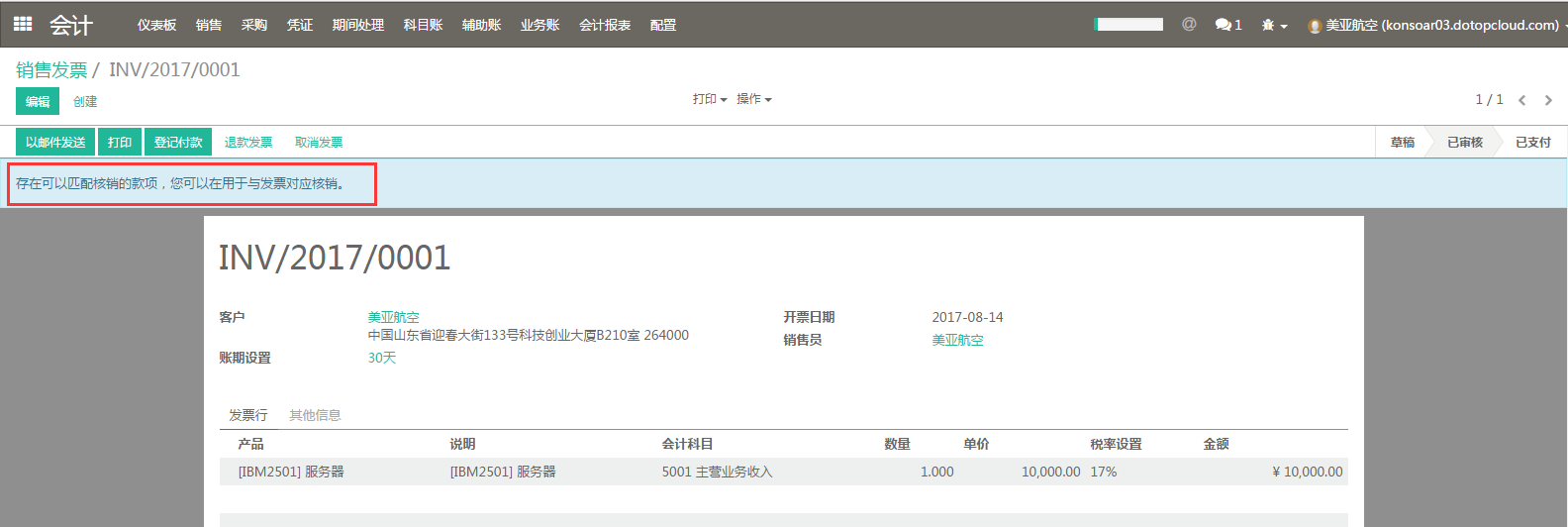
Task: Click the outstanding payments notice message
Action: [x=180, y=183]
